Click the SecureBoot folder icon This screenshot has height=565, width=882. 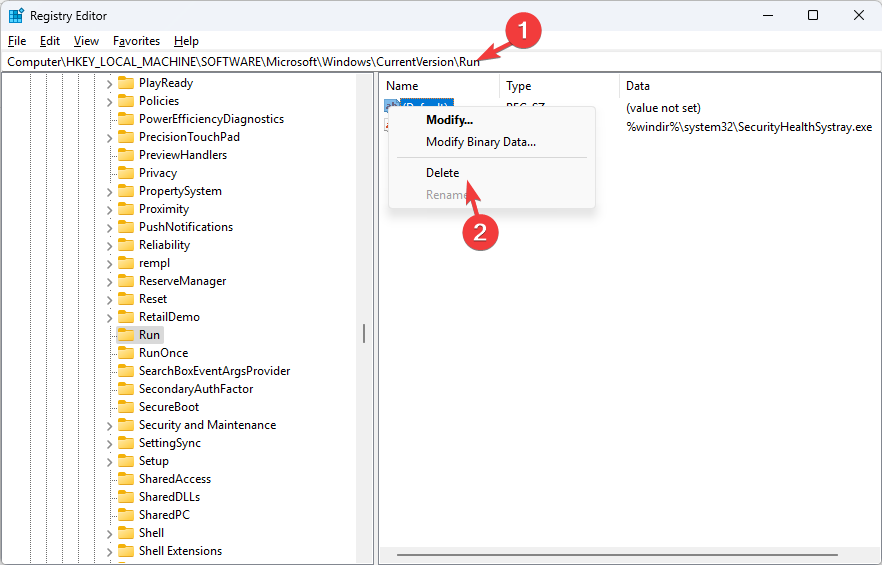pos(126,407)
